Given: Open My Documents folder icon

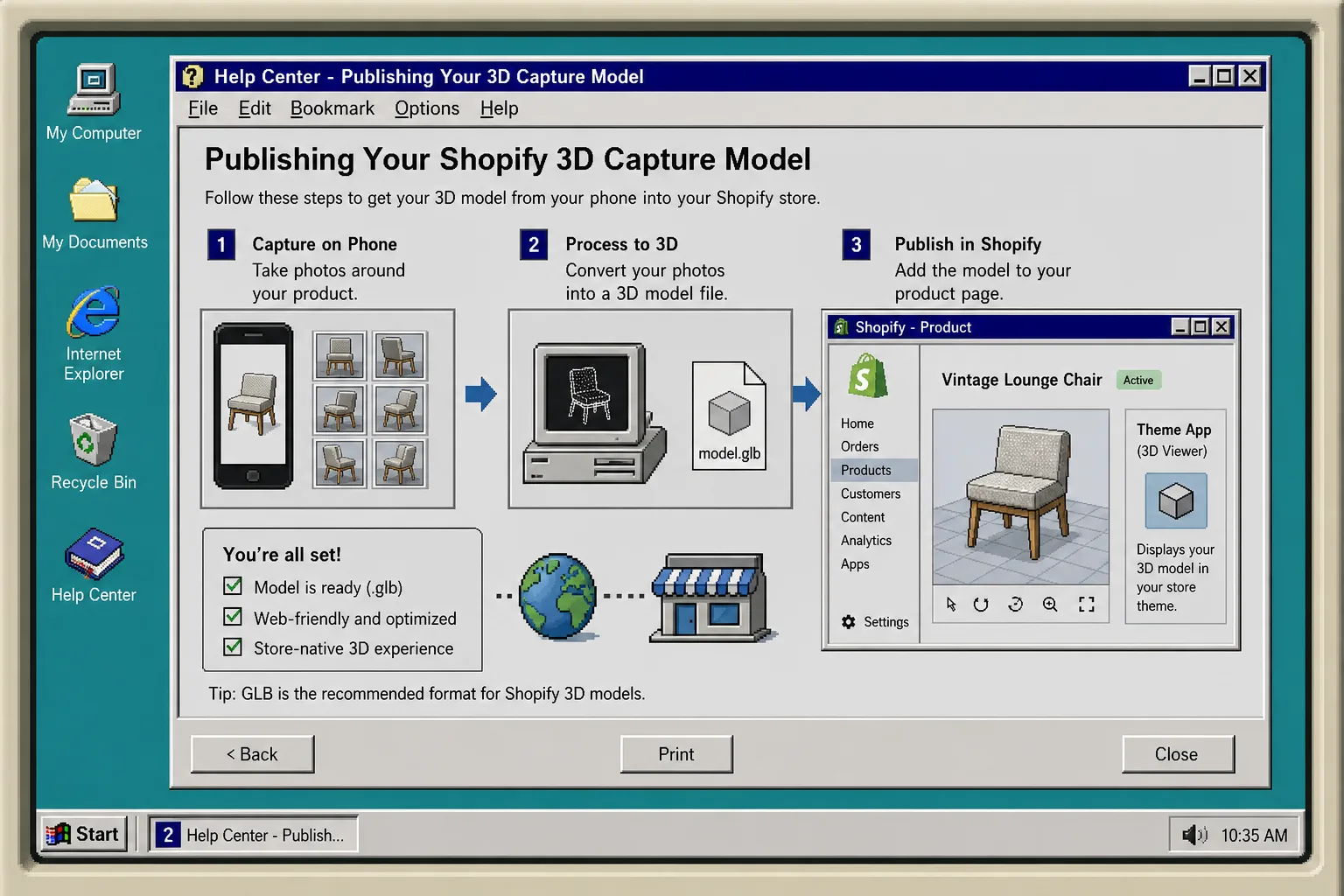Looking at the screenshot, I should (94, 199).
